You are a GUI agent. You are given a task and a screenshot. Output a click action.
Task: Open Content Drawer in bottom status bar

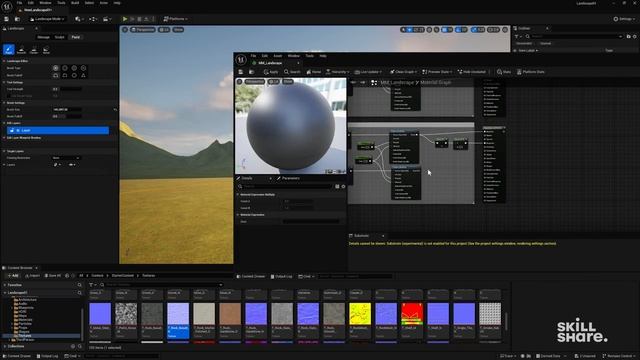[x=17, y=356]
